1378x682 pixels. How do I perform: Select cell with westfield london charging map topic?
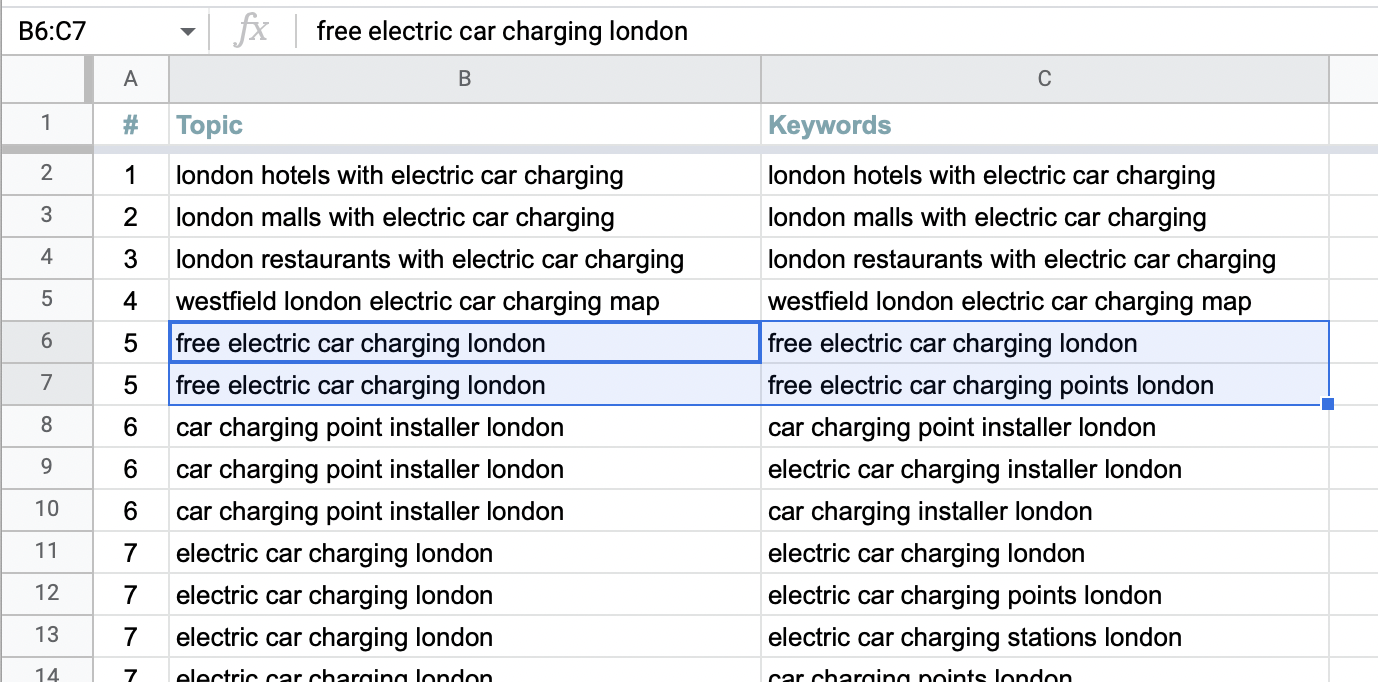pyautogui.click(x=465, y=301)
